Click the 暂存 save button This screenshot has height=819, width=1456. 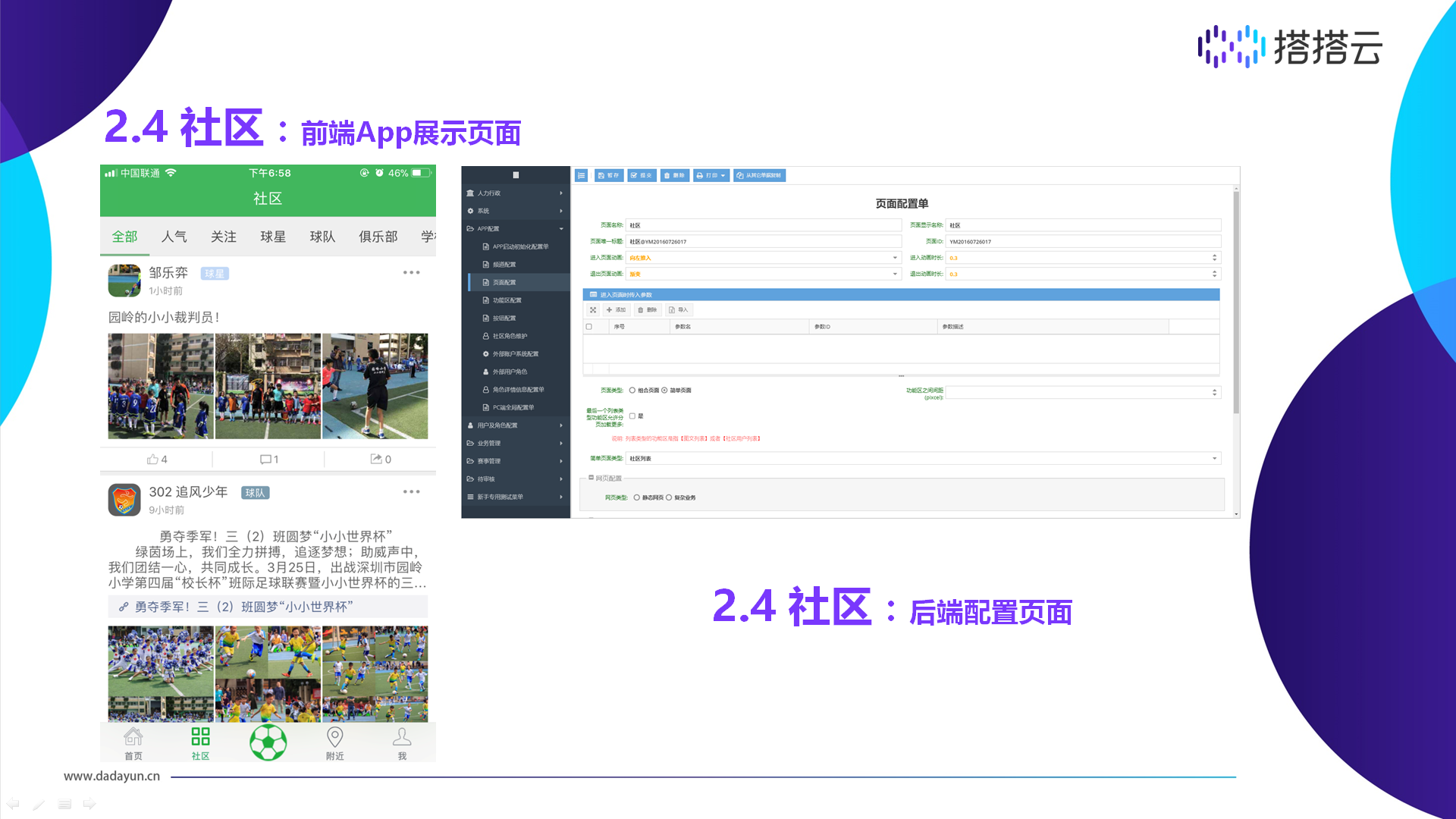(609, 175)
